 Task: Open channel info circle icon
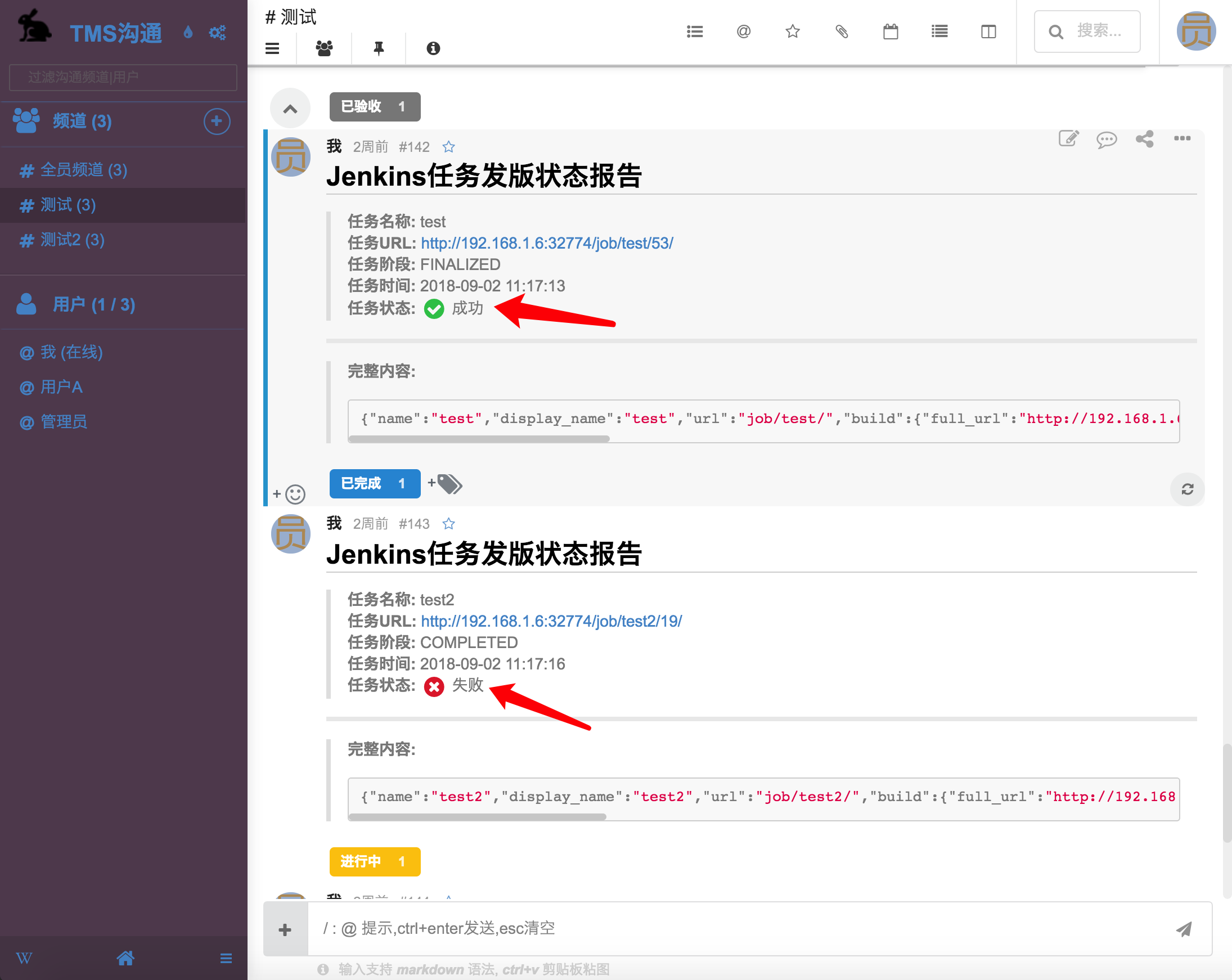tap(433, 48)
